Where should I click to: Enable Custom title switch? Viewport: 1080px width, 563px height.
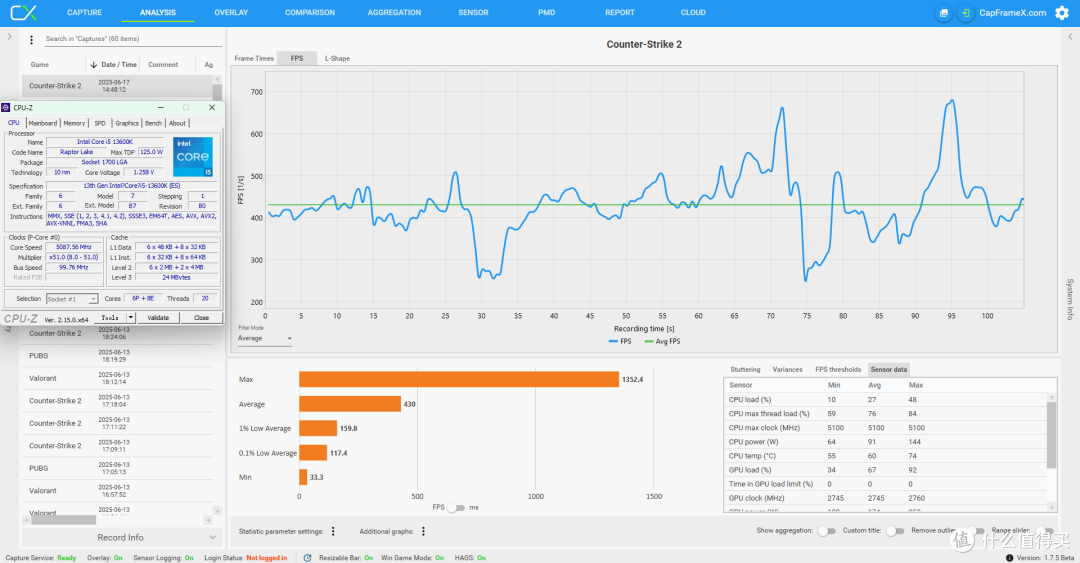pyautogui.click(x=895, y=531)
